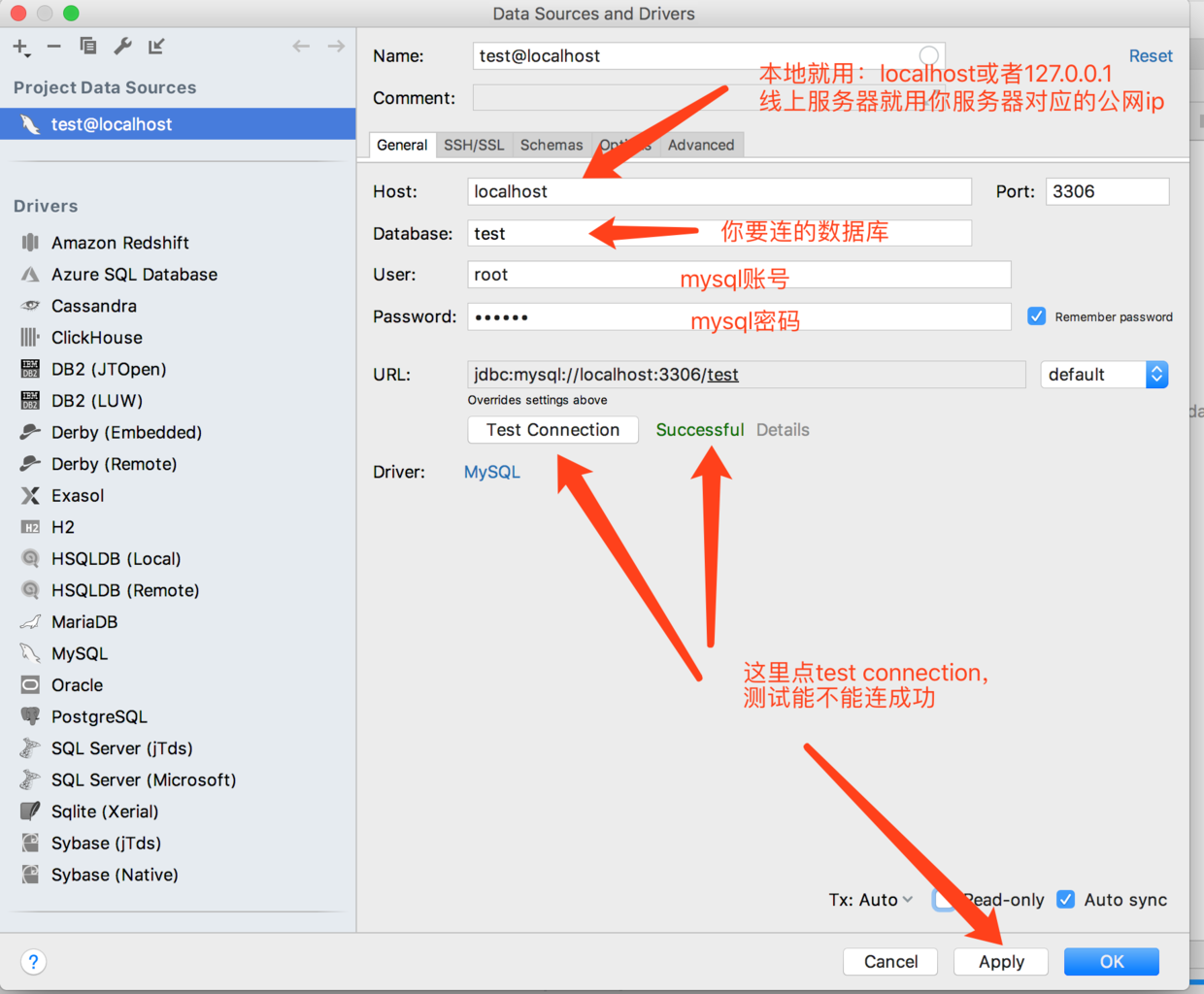Select the Derby (Remote) driver icon
Image resolution: width=1204 pixels, height=994 pixels.
click(x=31, y=464)
